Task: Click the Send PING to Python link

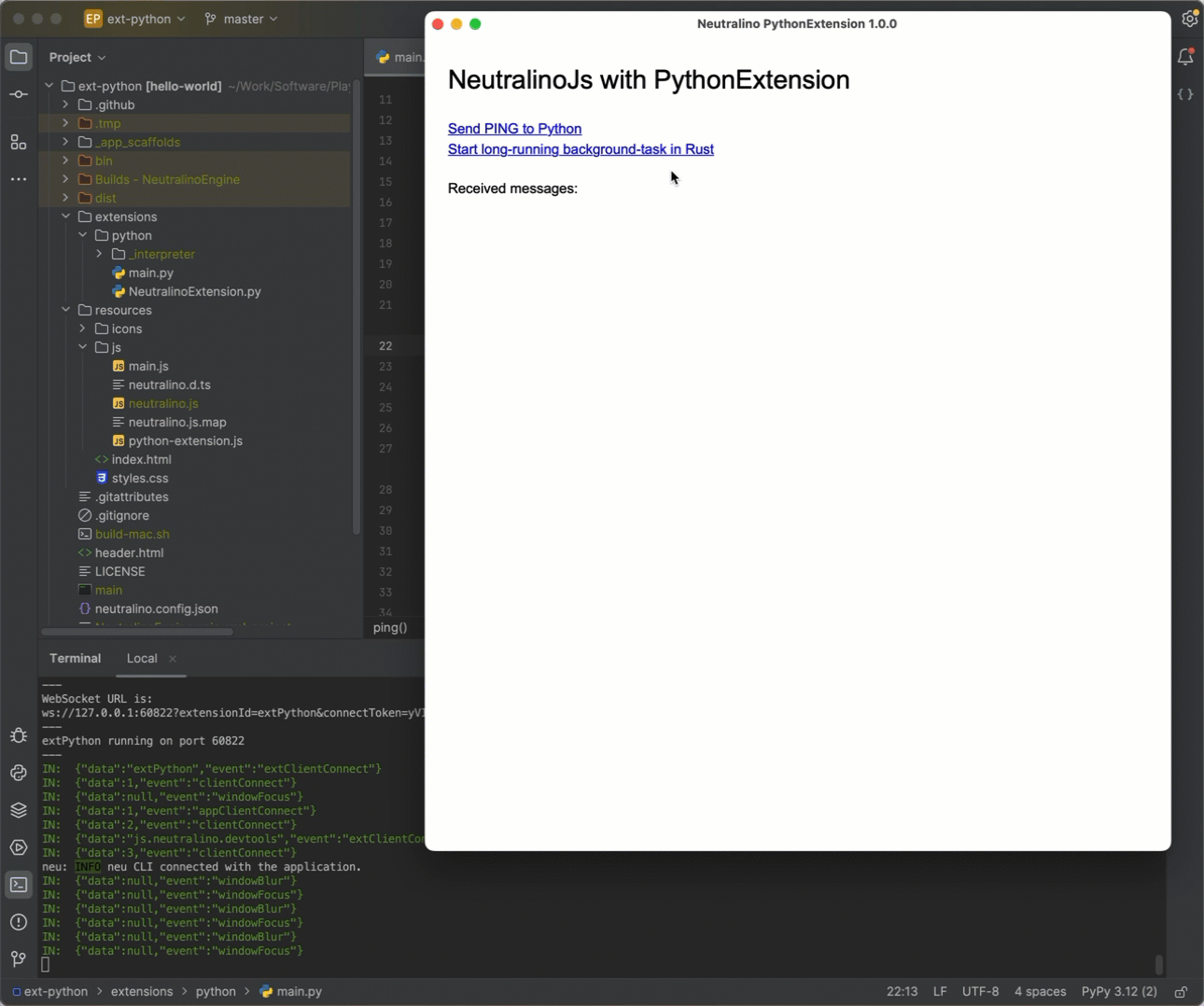Action: [x=514, y=129]
